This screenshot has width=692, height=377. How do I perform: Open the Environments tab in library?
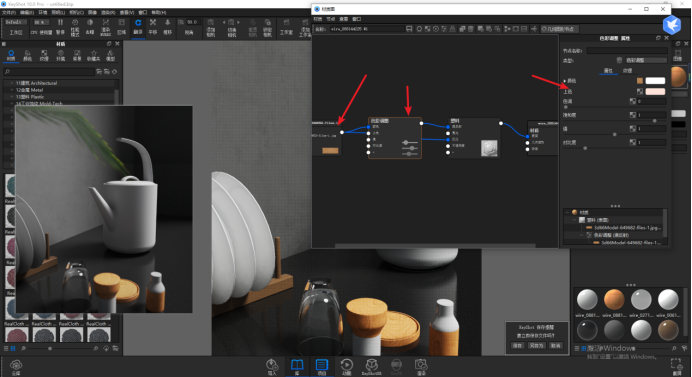coord(60,55)
